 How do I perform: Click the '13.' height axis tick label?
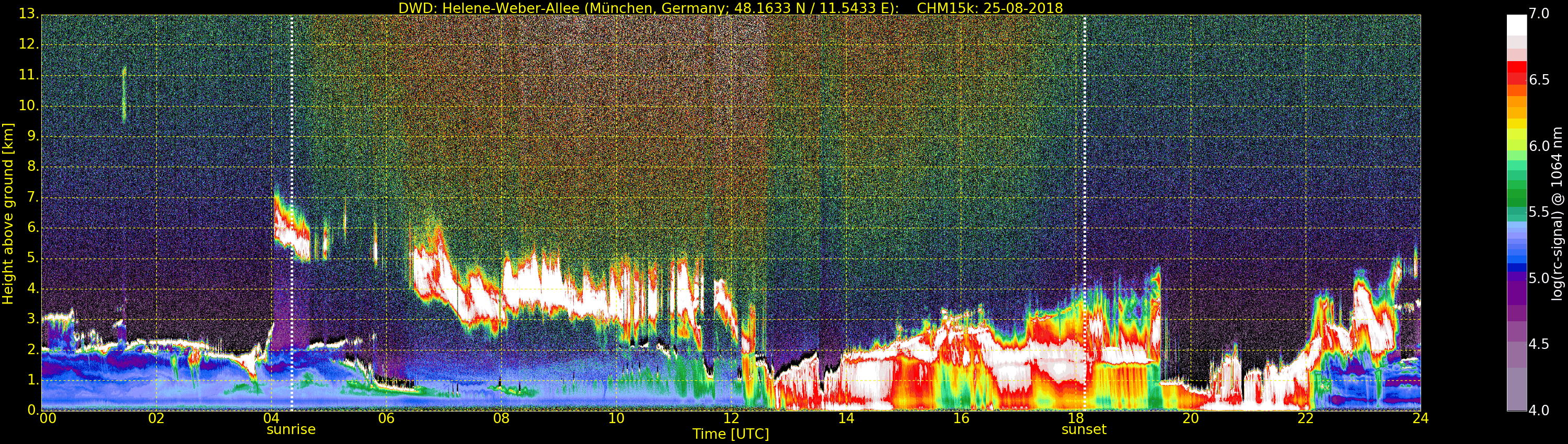tap(28, 14)
